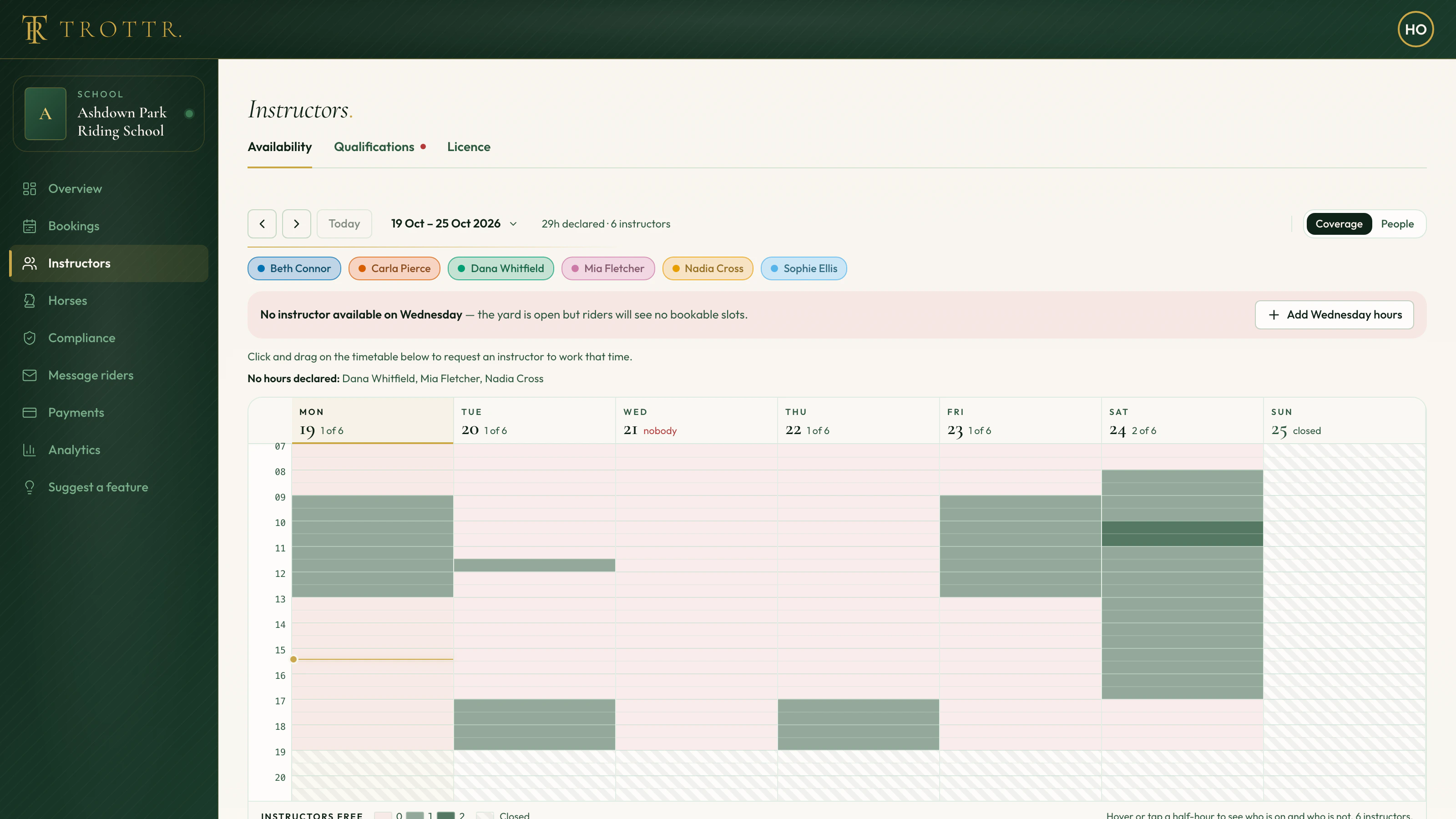1456x819 pixels.
Task: Toggle Dana Whitfield instructor filter chip
Action: pyautogui.click(x=500, y=268)
